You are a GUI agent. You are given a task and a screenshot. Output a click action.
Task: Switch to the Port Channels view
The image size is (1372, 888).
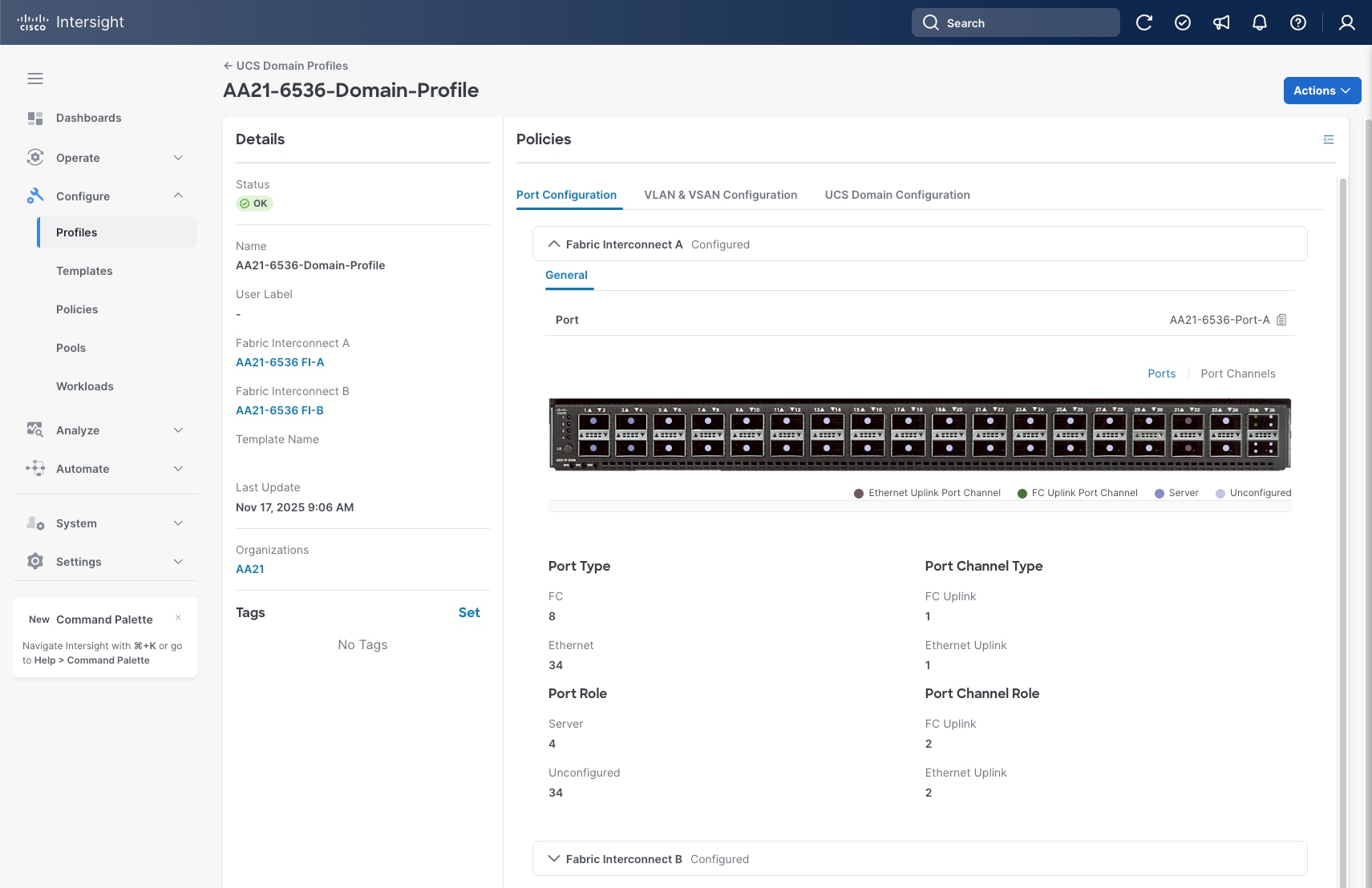pos(1237,373)
